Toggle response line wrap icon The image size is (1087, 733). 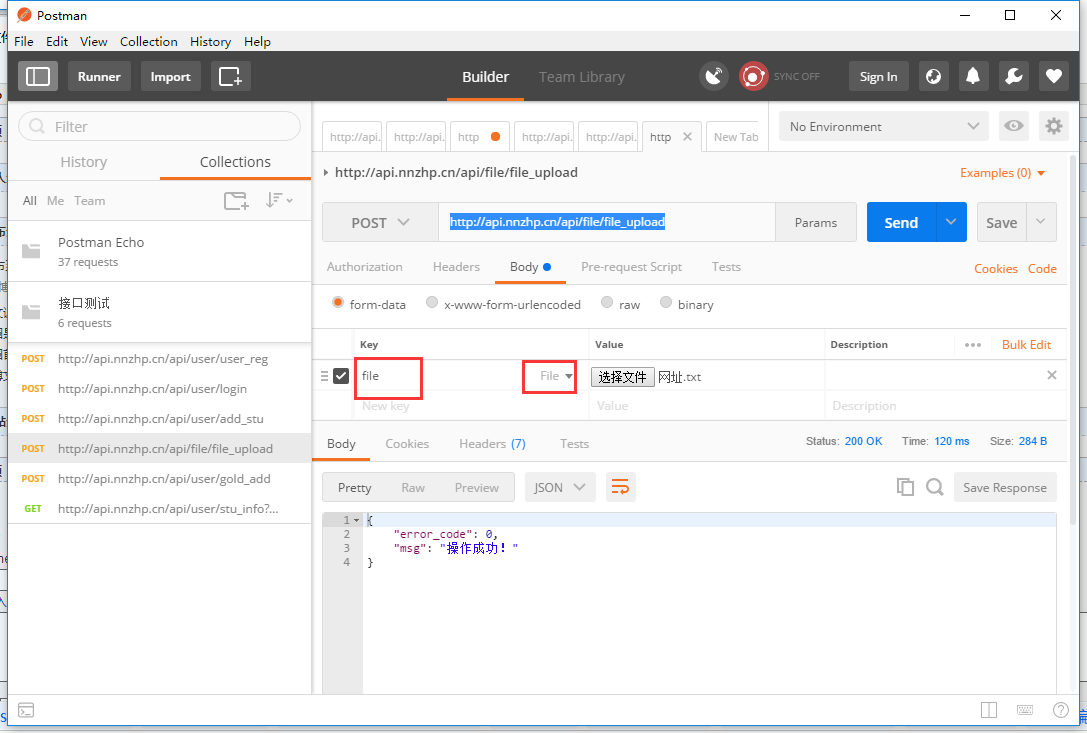[620, 488]
